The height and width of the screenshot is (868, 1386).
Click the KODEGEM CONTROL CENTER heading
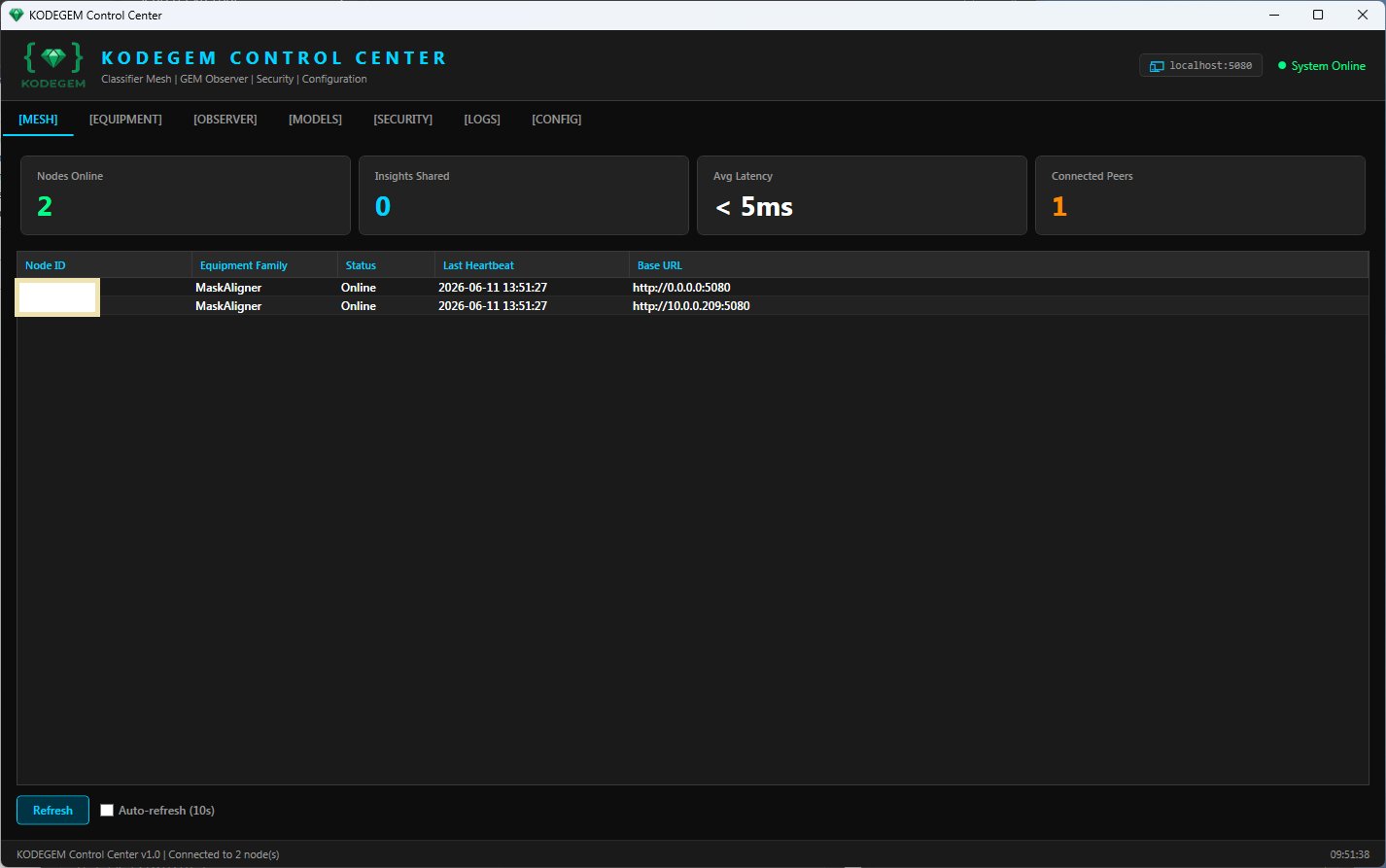[274, 57]
